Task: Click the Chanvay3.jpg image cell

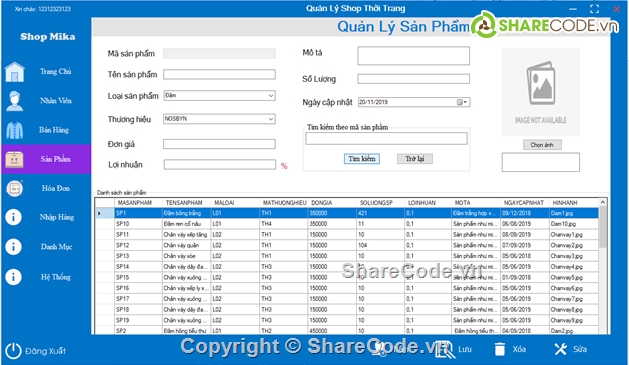Action: (x=574, y=256)
